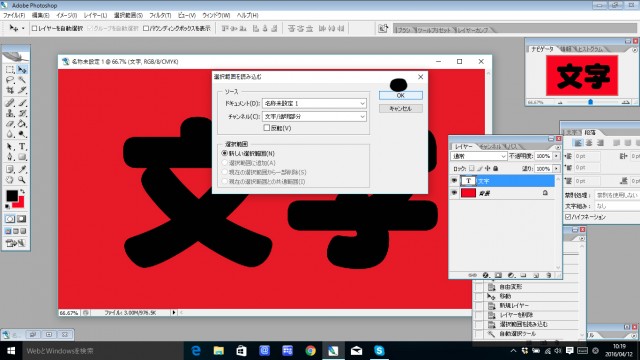Switch to Quick Mask mode
This screenshot has width=640, height=360.
point(22,219)
